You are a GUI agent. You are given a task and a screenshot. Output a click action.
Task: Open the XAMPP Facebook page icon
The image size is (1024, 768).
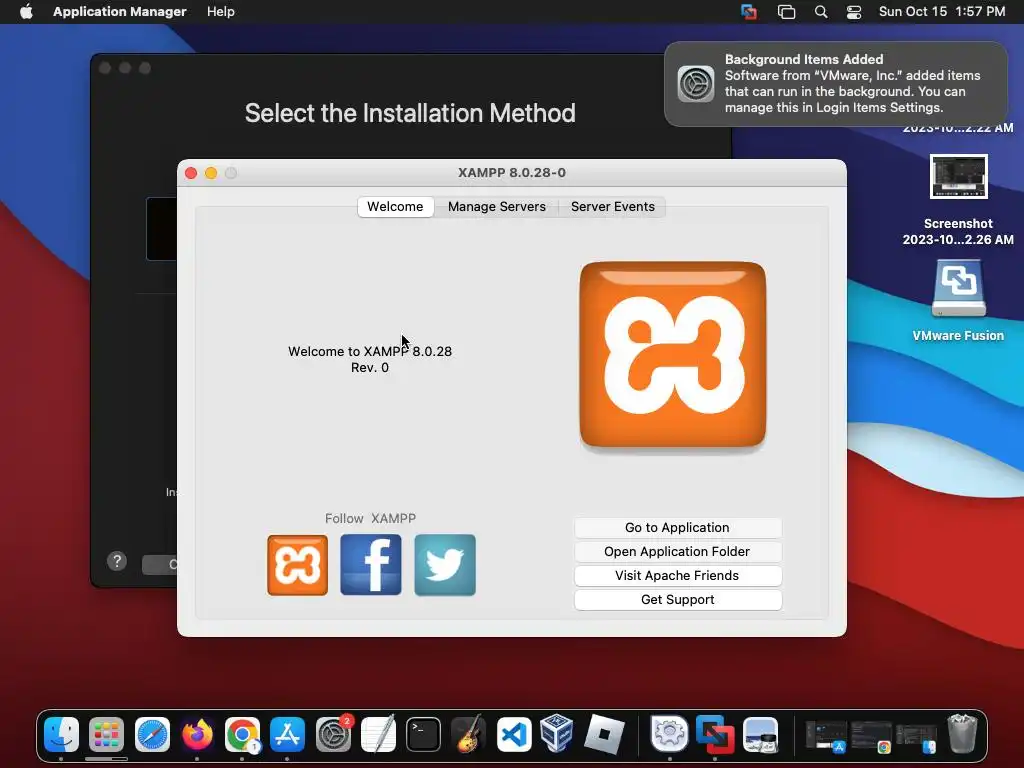click(371, 565)
